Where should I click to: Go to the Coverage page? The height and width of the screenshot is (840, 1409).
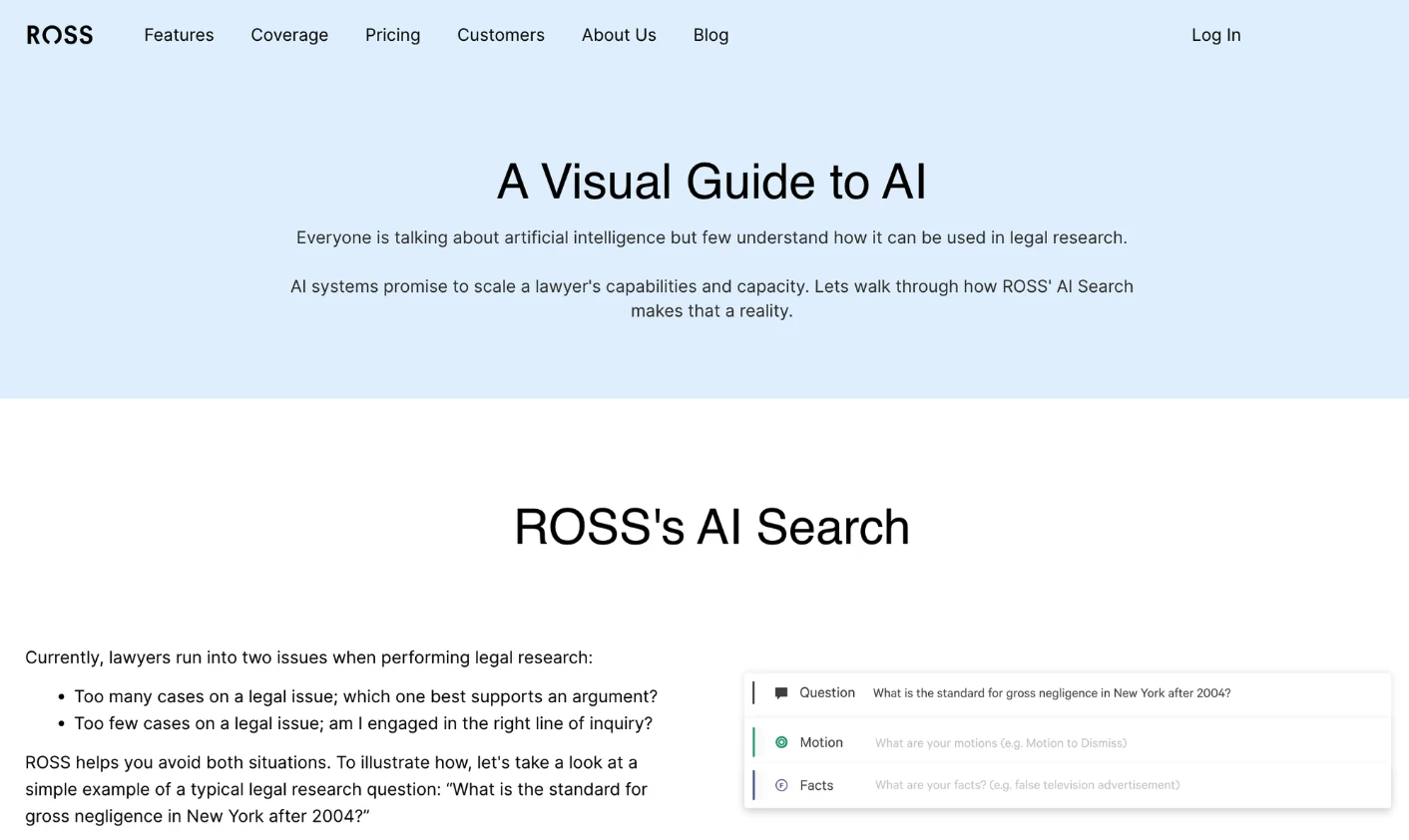[289, 35]
